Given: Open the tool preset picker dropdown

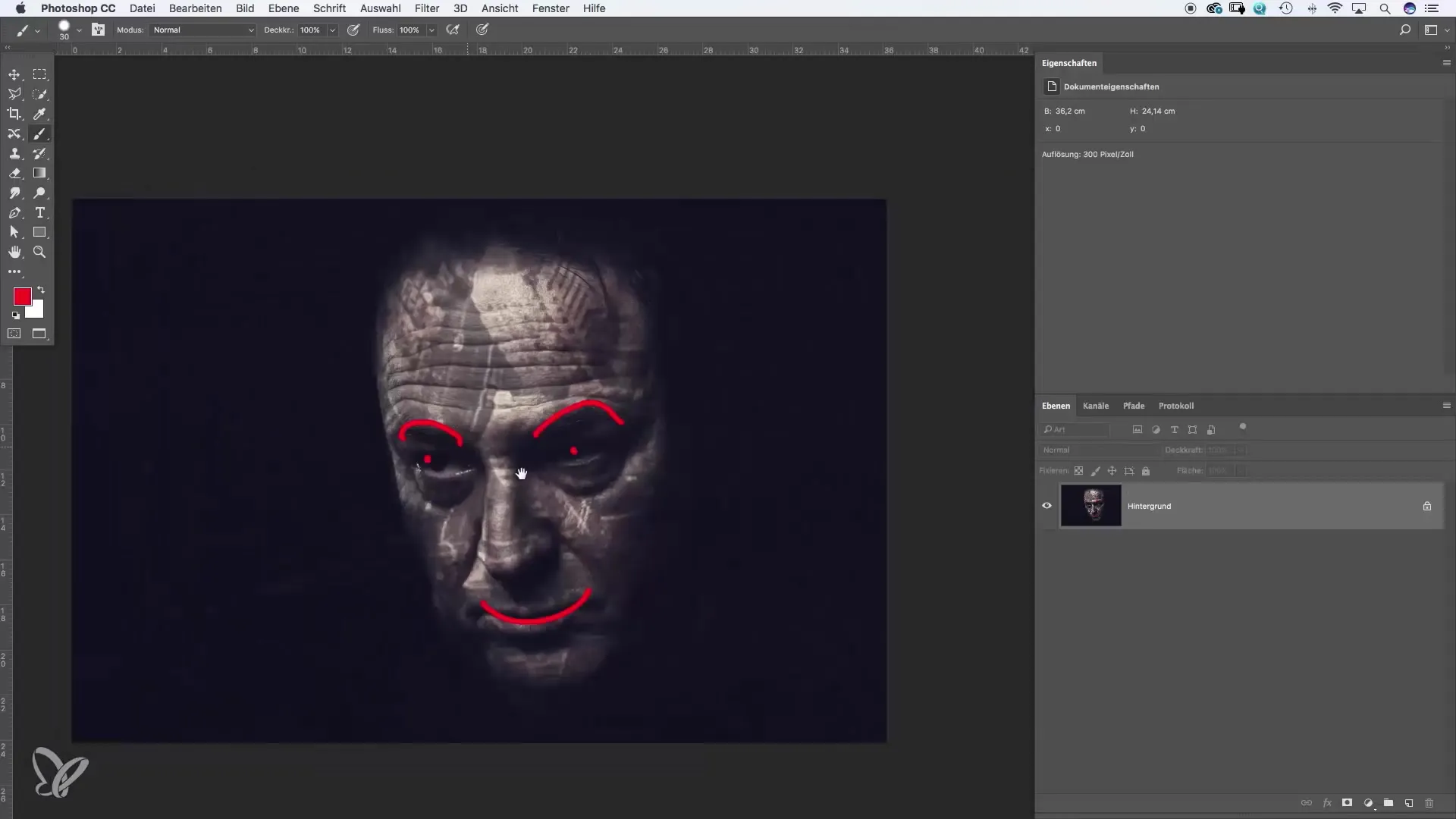Looking at the screenshot, I should (x=37, y=30).
